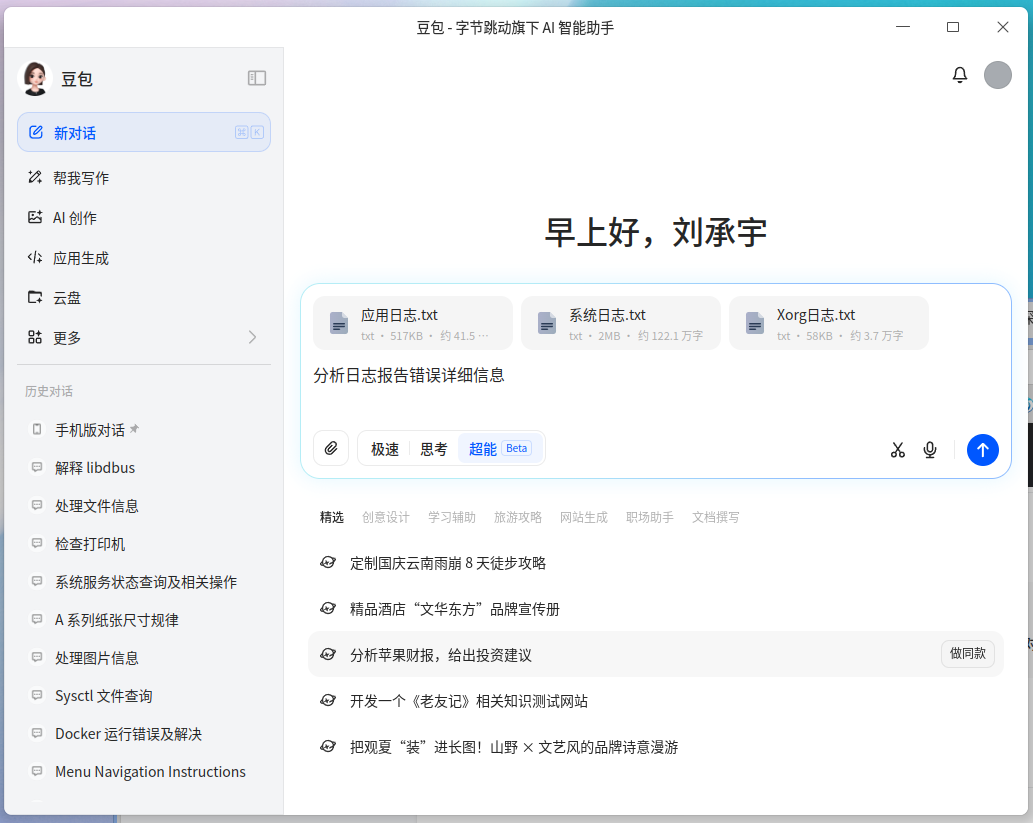1033x823 pixels.
Task: Attach a file with paperclip icon
Action: pyautogui.click(x=331, y=449)
